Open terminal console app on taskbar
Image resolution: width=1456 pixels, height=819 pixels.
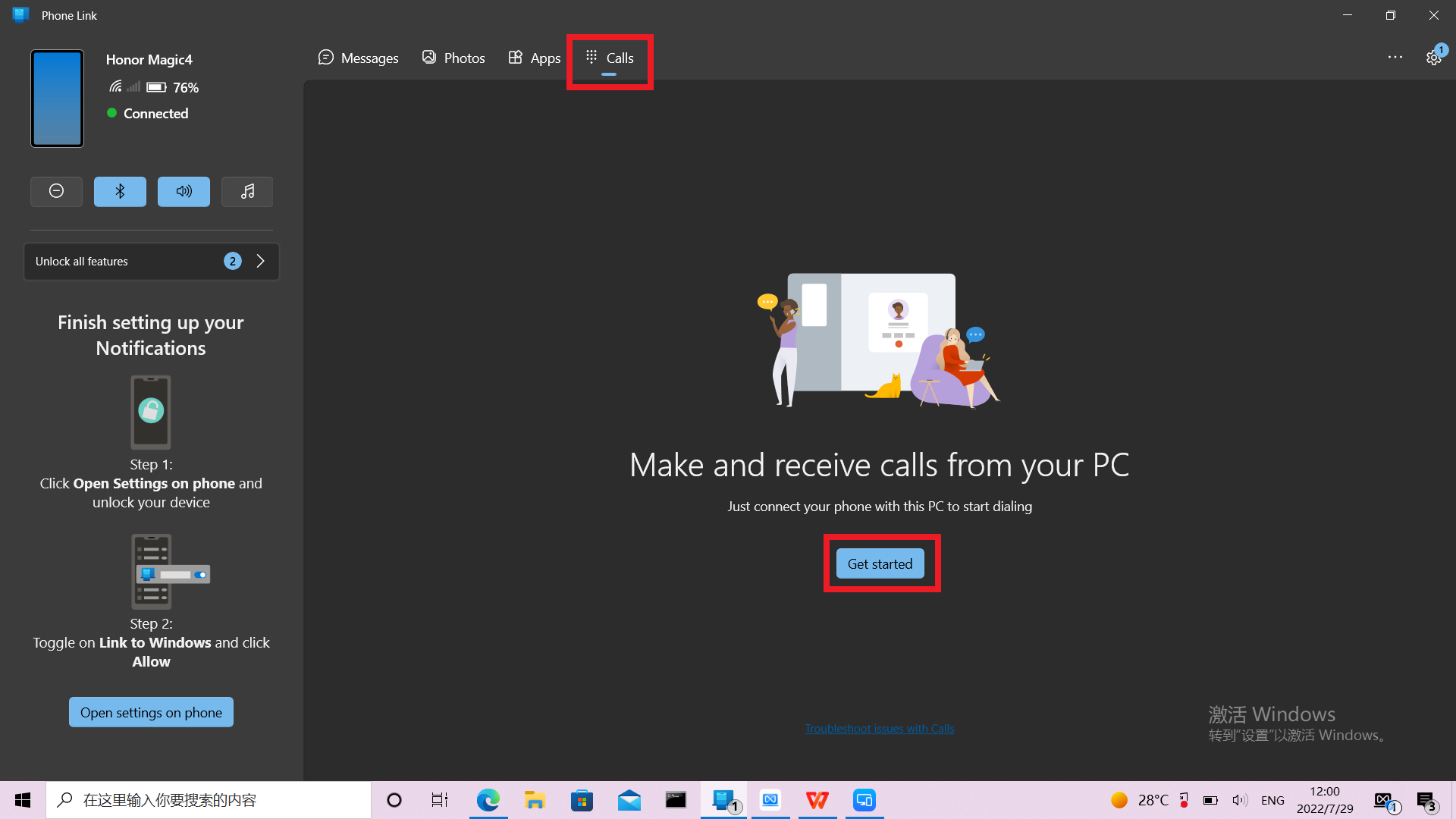point(676,800)
